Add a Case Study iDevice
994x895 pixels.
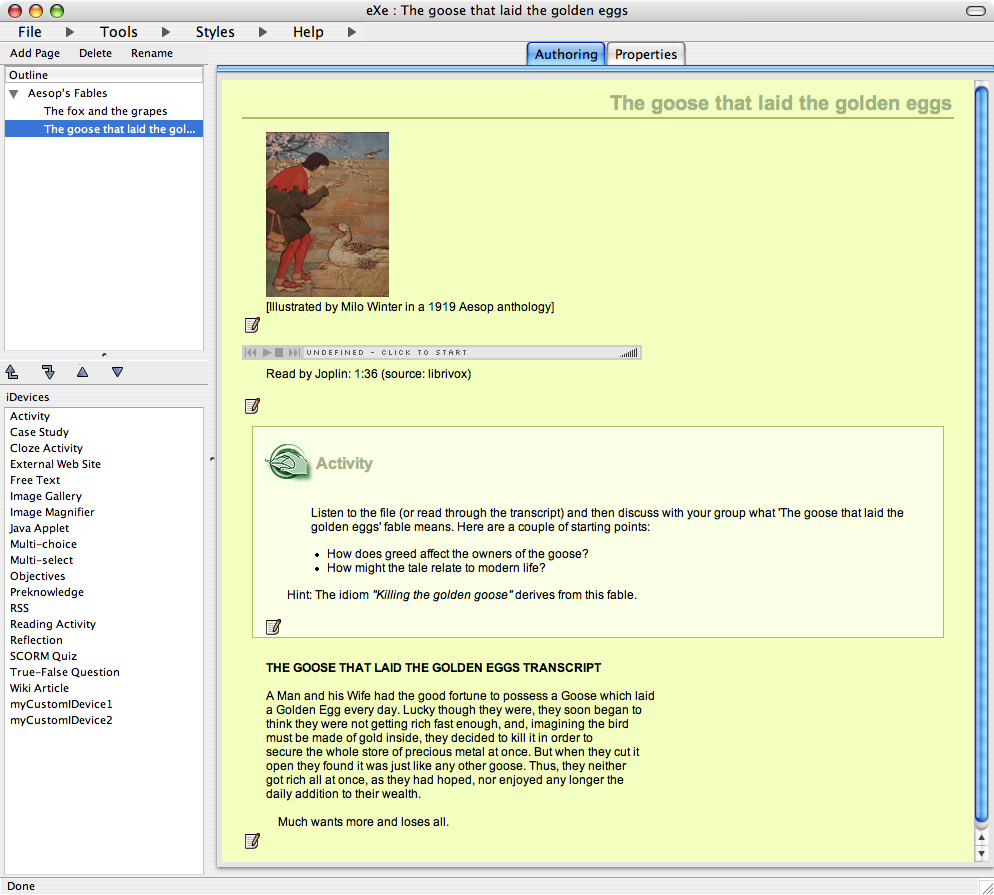click(x=39, y=432)
